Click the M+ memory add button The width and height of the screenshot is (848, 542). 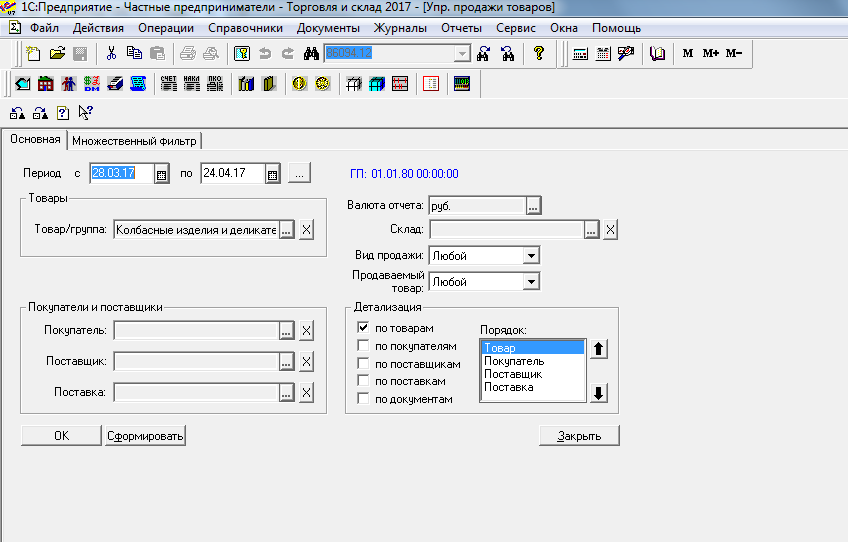pyautogui.click(x=710, y=54)
